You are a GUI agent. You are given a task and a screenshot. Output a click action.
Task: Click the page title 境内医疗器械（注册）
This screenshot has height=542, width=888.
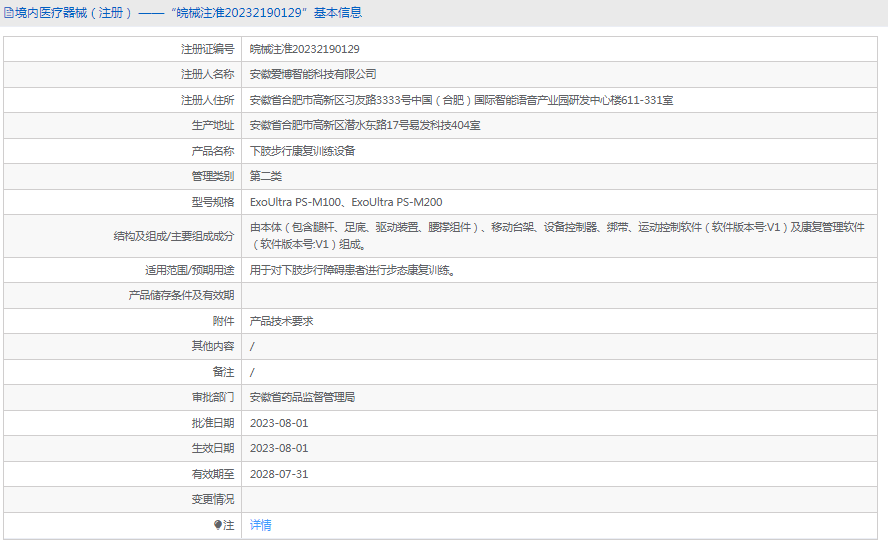pos(73,13)
